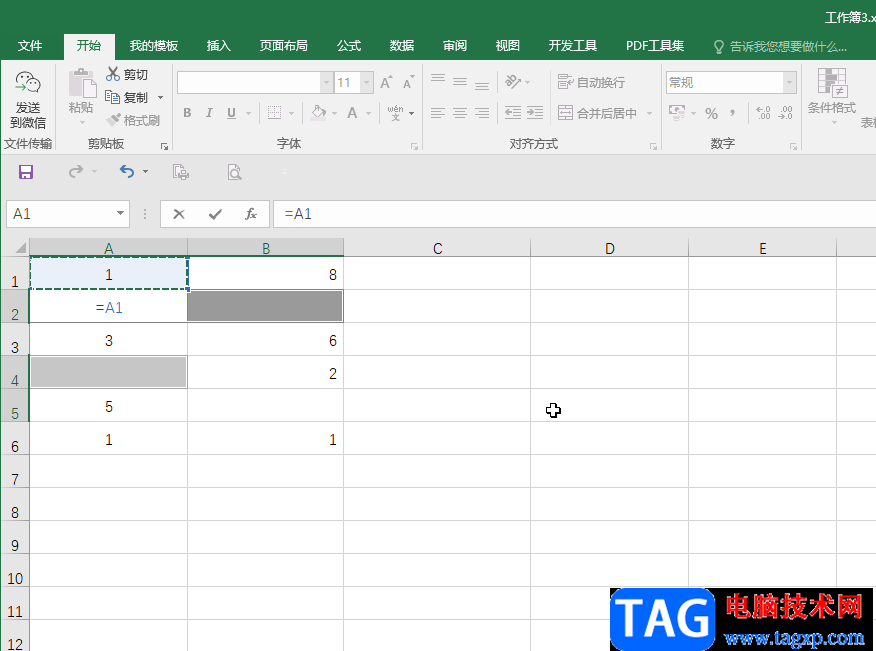Screen dimensions: 876x651
Task: Switch to PDF工具集 tab
Action: pos(655,46)
